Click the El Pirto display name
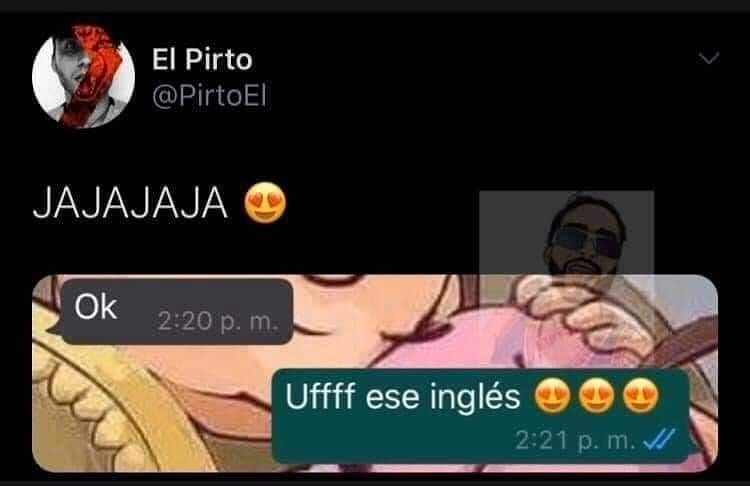This screenshot has height=486, width=750. (202, 60)
